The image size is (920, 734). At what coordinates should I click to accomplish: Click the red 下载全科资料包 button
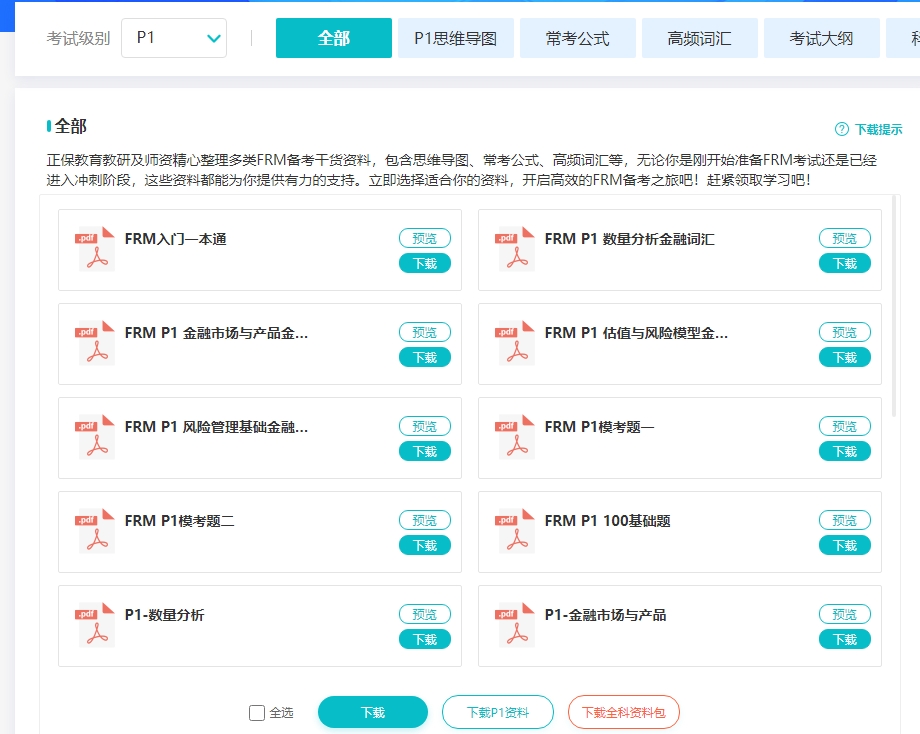pos(623,713)
